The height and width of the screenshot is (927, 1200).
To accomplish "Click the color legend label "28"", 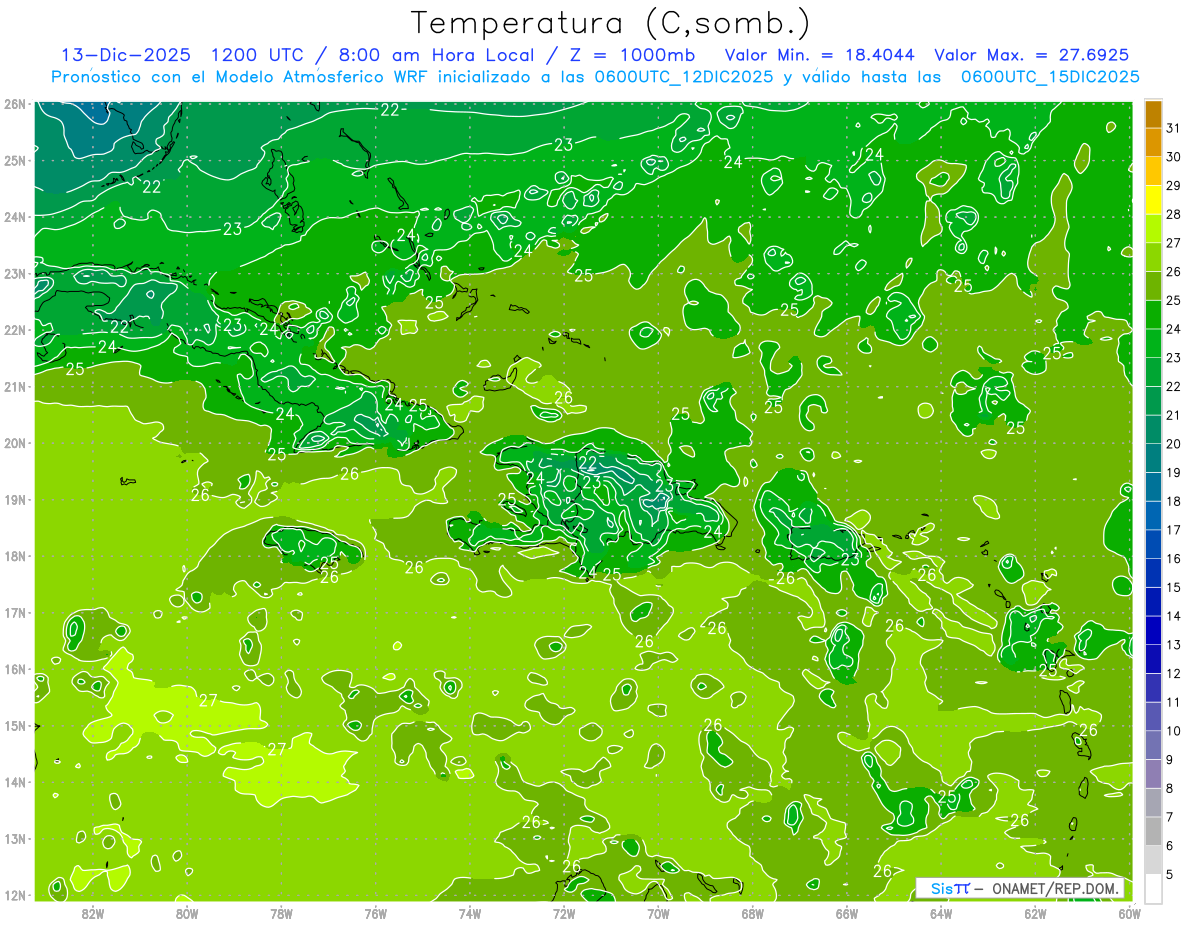I will (x=1174, y=214).
